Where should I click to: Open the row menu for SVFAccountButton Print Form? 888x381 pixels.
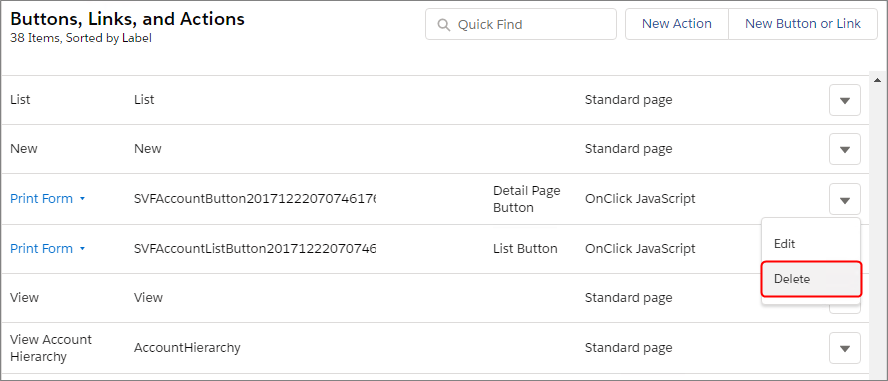[x=844, y=199]
